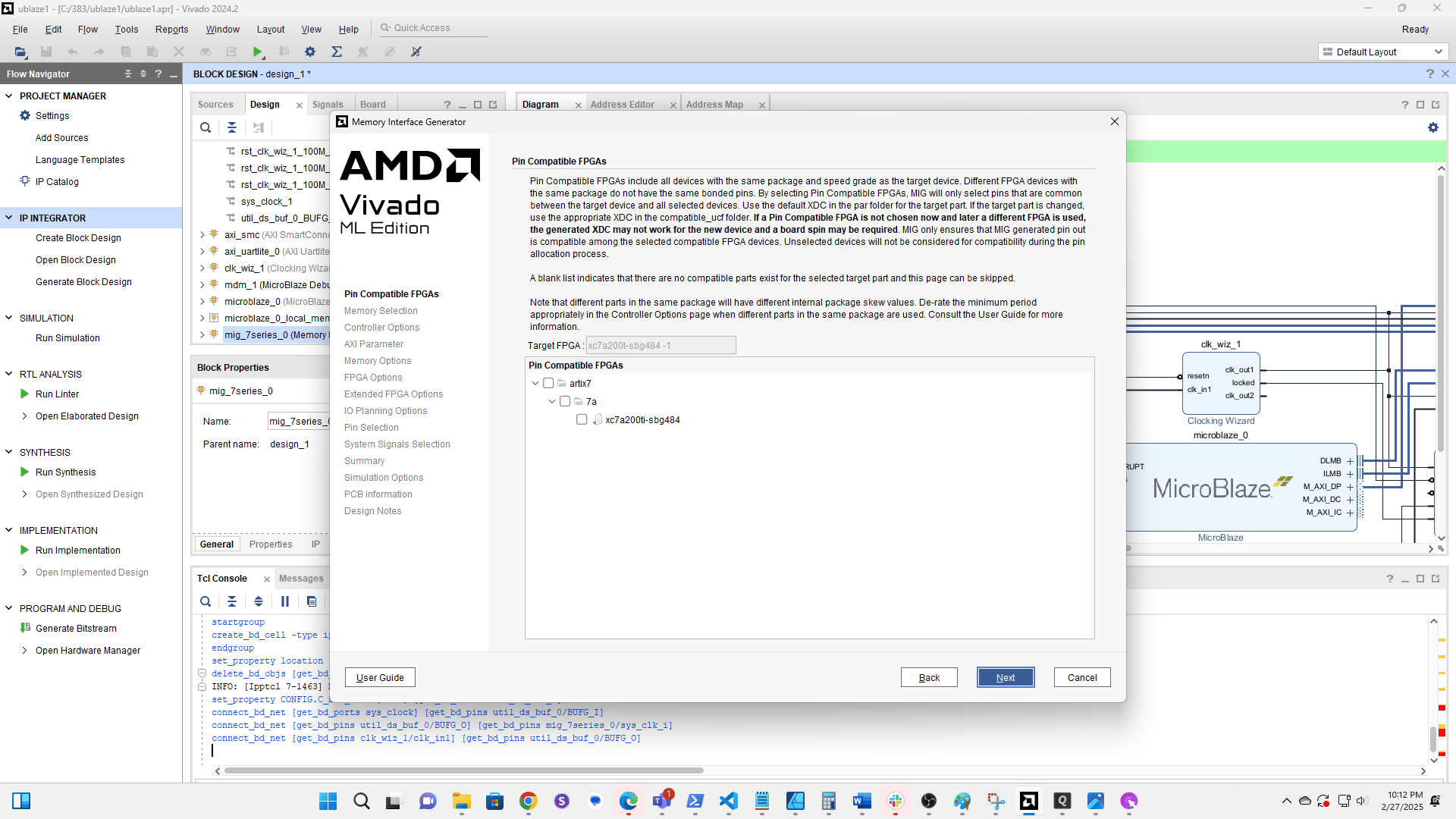Screen dimensions: 1456x819
Task: Click the Sigma report icon in the toolbar
Action: pyautogui.click(x=337, y=52)
